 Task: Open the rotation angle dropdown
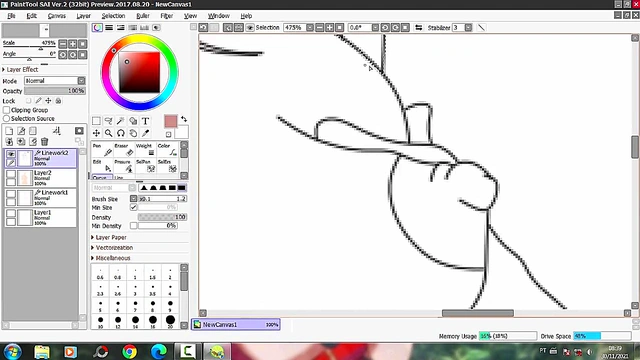click(x=375, y=27)
